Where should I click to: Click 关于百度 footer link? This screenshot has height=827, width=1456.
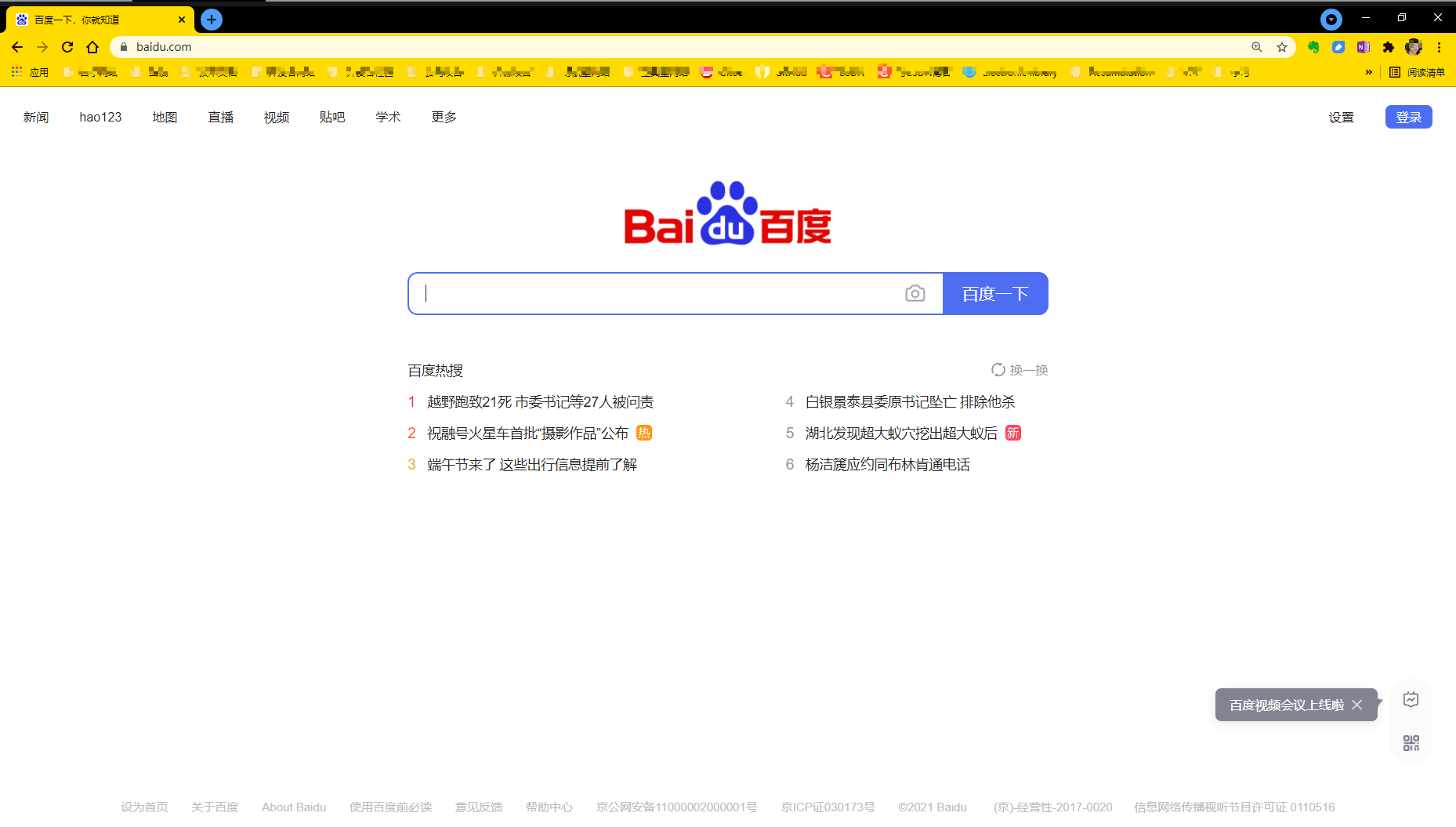(x=215, y=807)
